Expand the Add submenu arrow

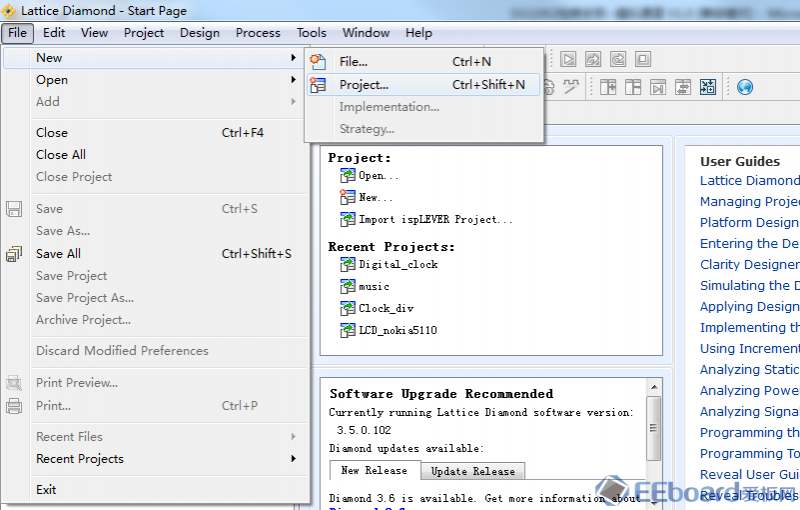pyautogui.click(x=293, y=101)
